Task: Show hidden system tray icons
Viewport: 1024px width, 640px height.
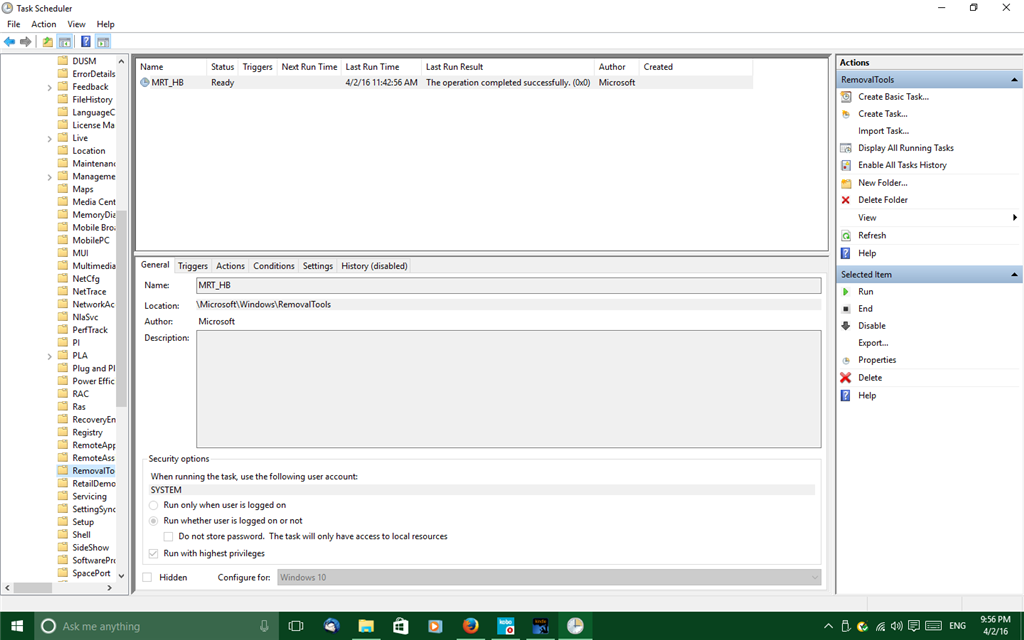Action: 828,626
